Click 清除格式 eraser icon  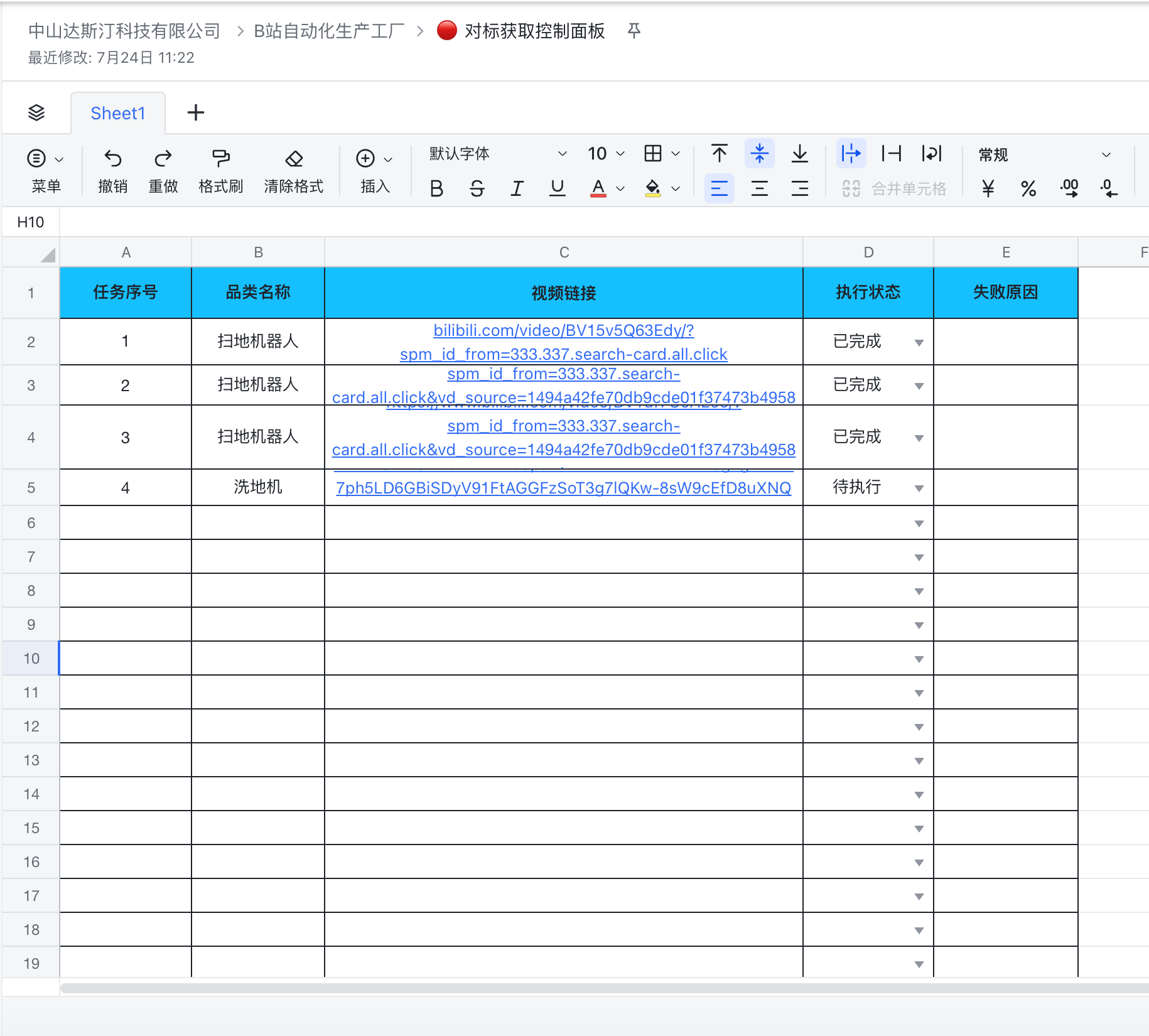(294, 158)
